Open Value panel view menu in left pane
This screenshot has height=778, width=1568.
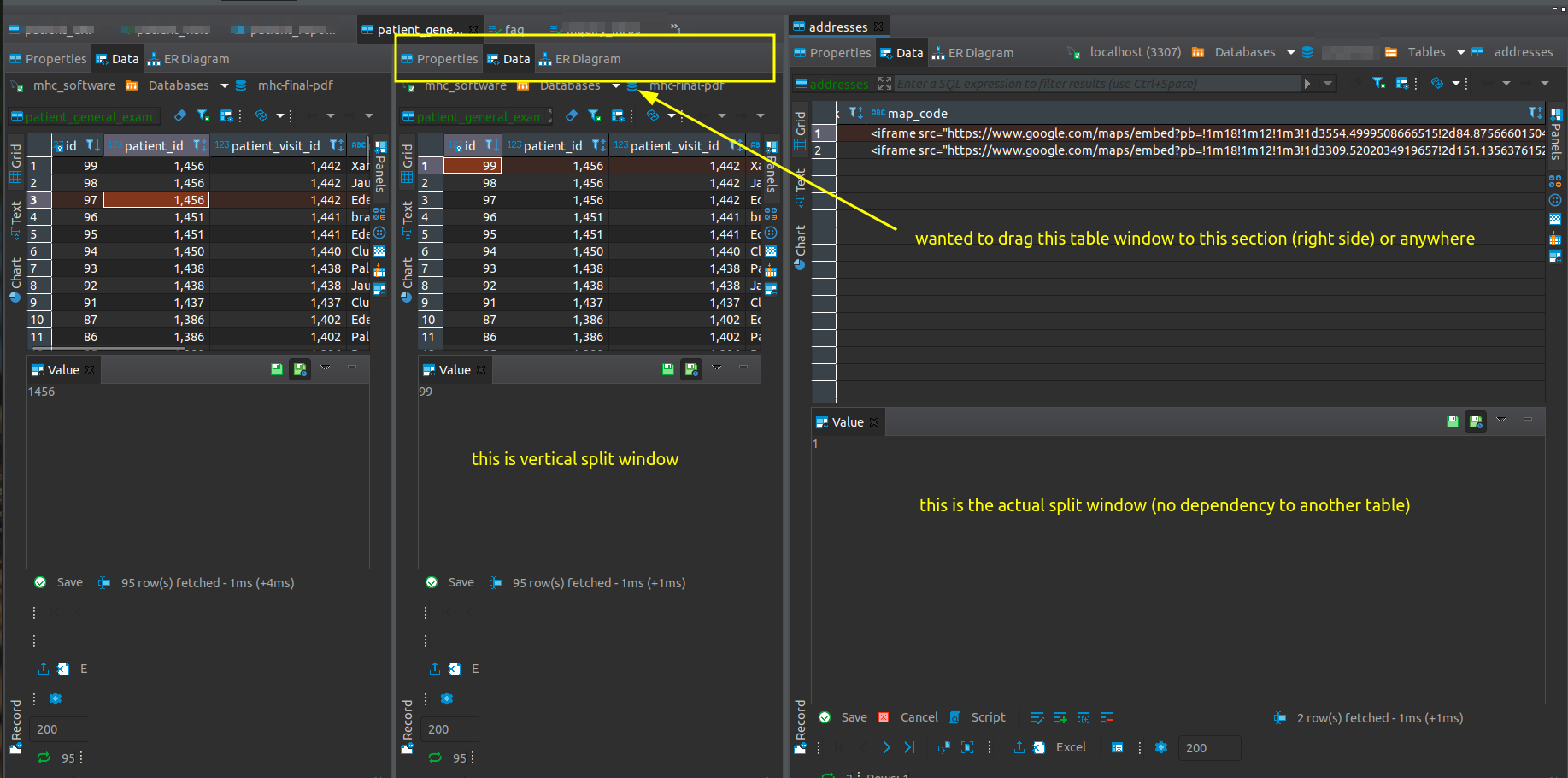tap(326, 368)
